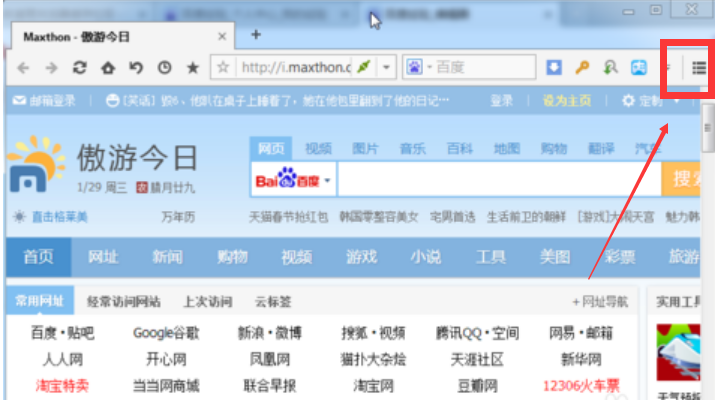Open the password key icon
Image resolution: width=715 pixels, height=402 pixels.
click(x=582, y=67)
